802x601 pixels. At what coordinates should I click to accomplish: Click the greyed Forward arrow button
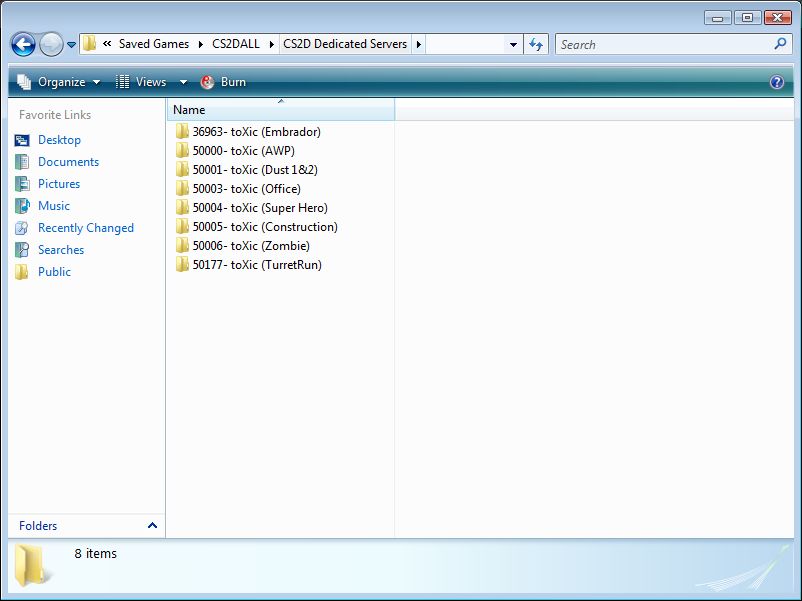coord(51,44)
